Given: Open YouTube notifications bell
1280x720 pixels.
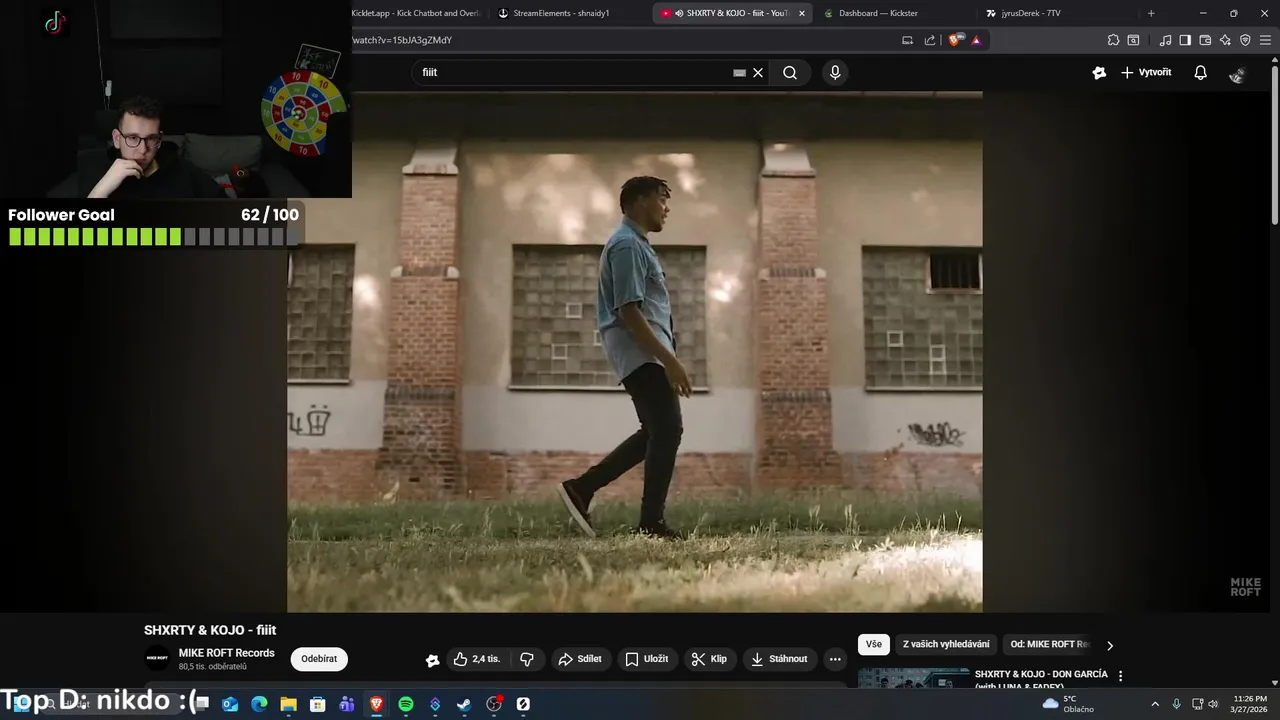Looking at the screenshot, I should 1201,72.
